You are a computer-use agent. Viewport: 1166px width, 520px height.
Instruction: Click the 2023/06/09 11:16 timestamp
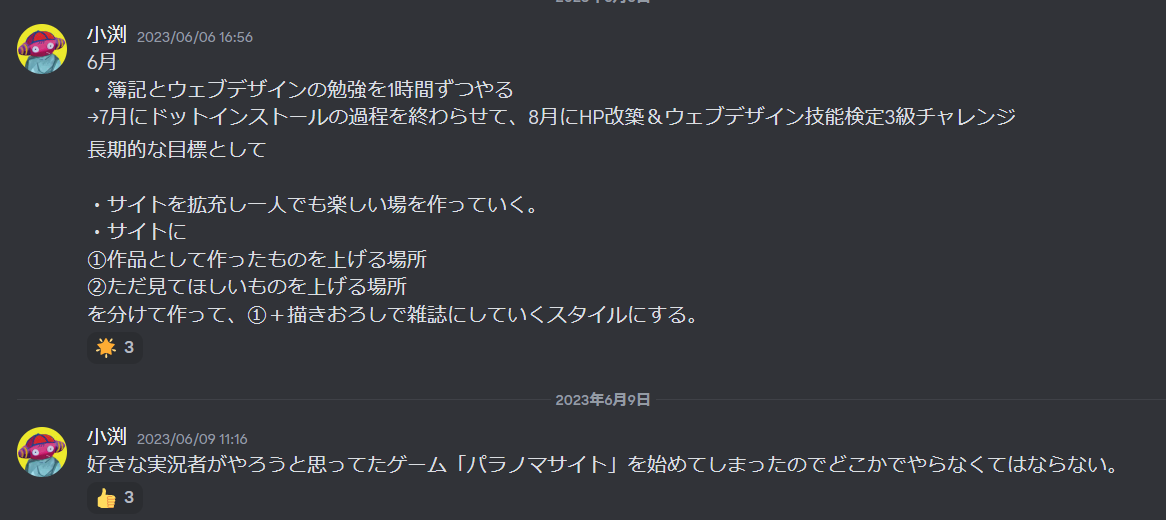[x=193, y=439]
